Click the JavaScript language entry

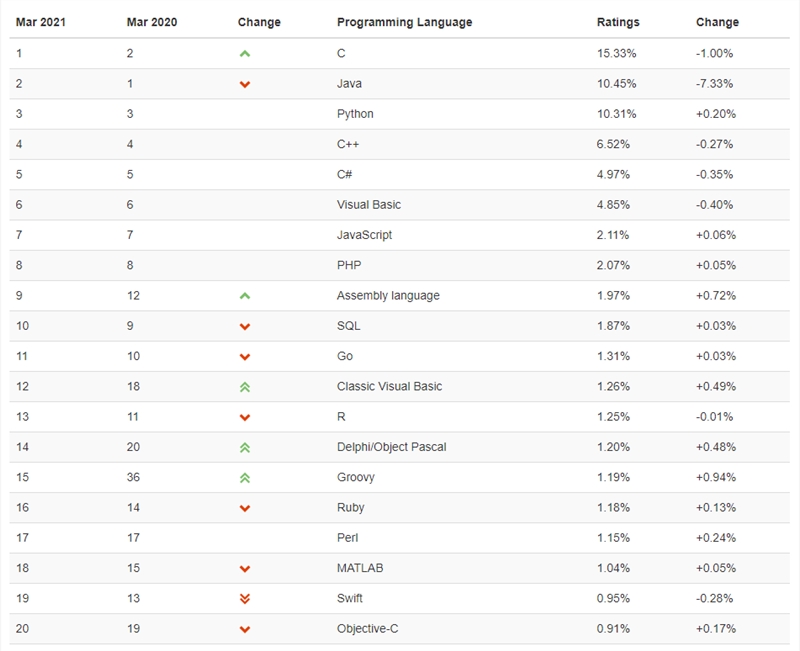pos(364,235)
